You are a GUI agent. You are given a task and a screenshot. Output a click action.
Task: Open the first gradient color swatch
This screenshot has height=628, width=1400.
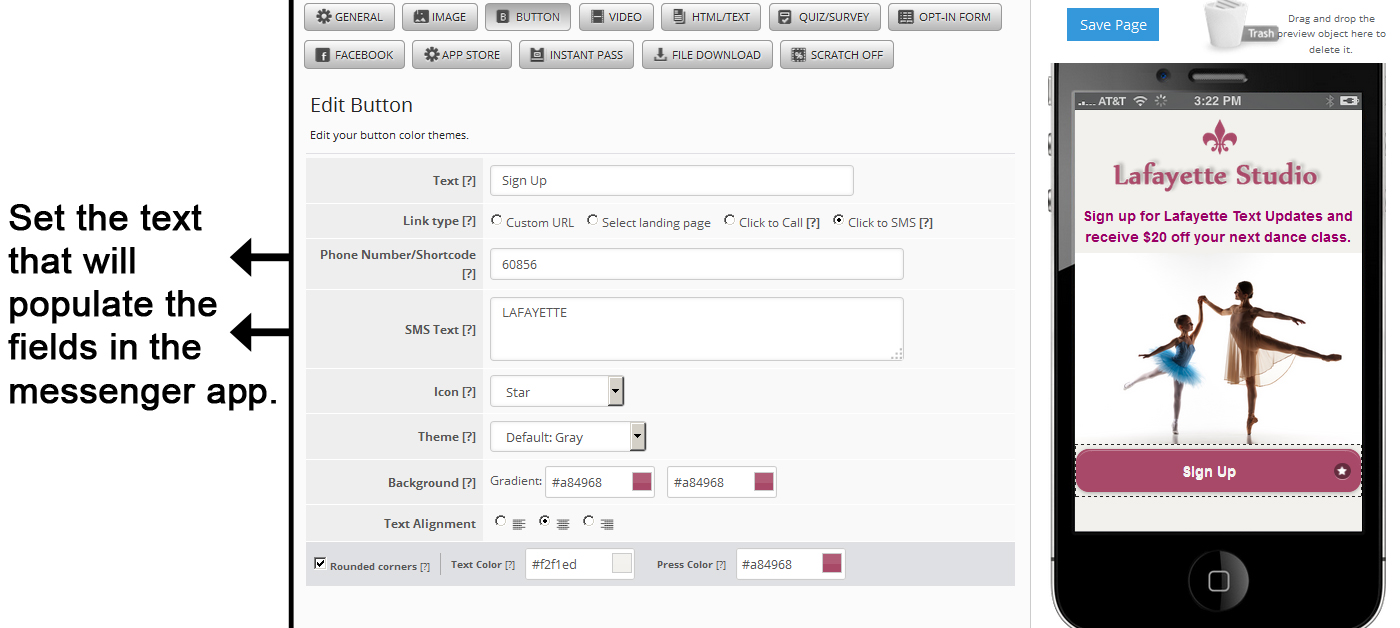(642, 482)
